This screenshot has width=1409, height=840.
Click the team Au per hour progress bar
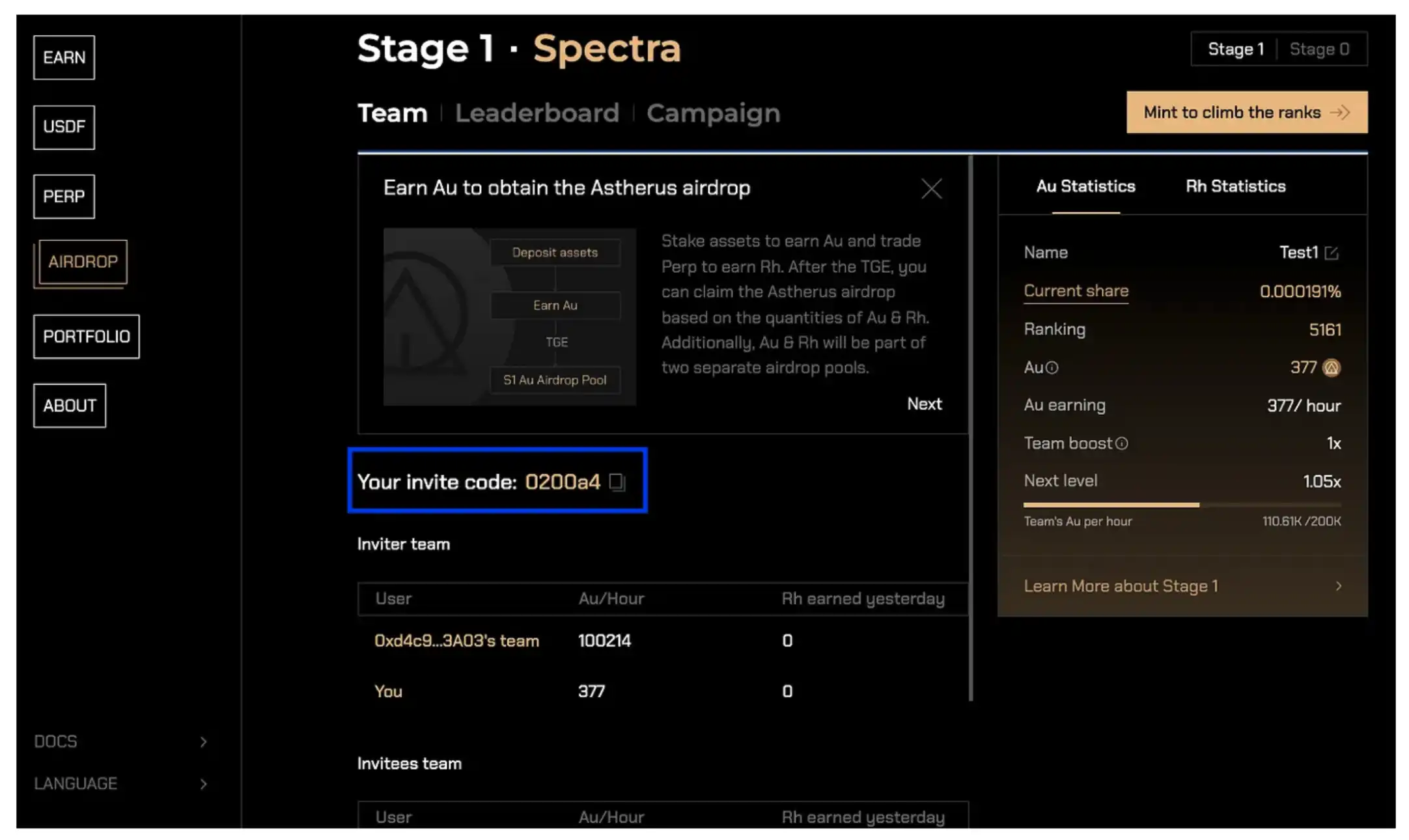(x=1182, y=505)
